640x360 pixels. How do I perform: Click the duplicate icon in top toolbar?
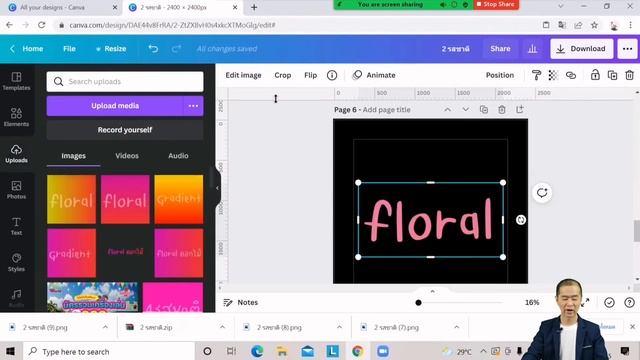point(612,75)
